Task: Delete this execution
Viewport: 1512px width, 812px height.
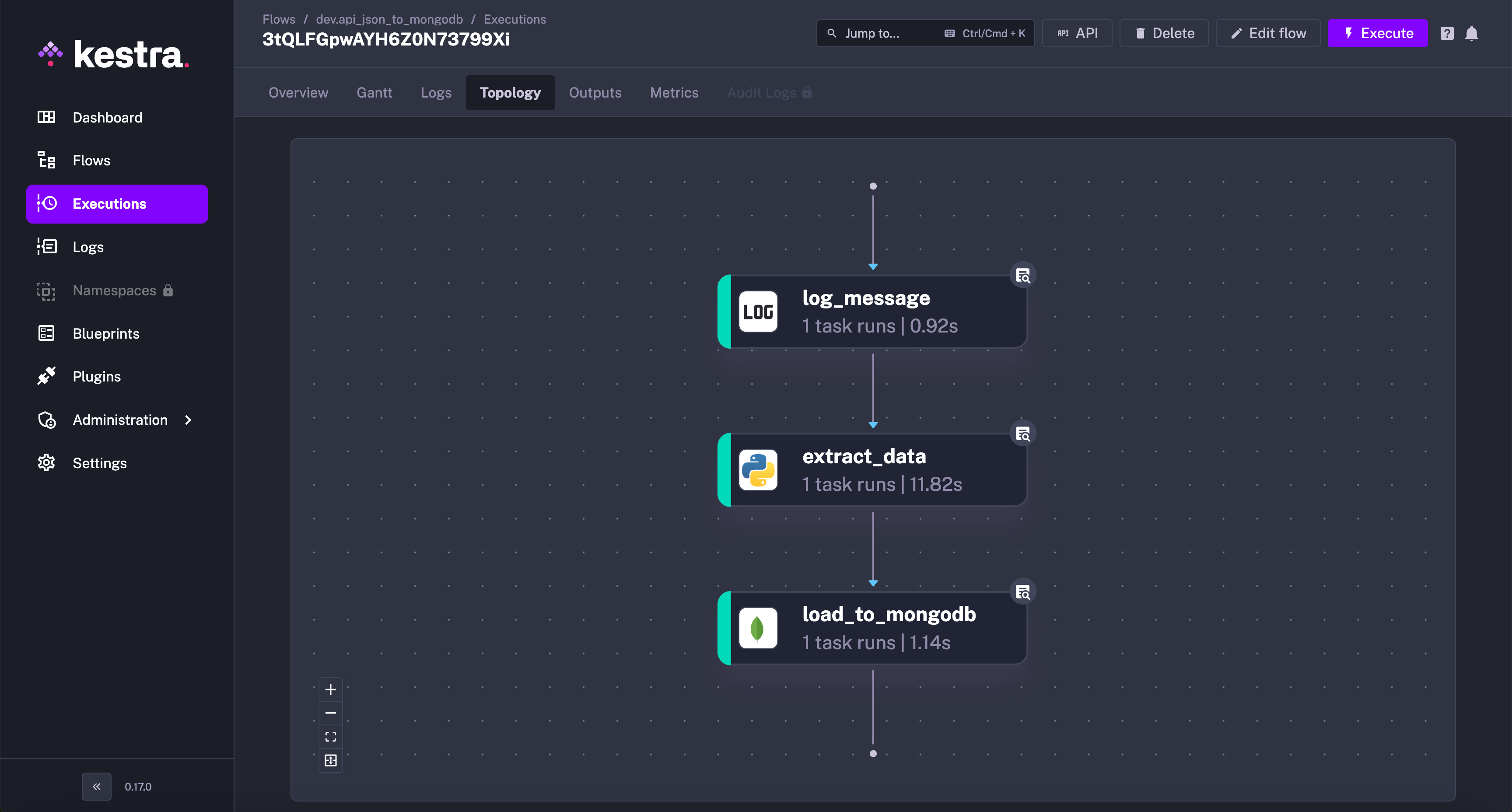Action: [x=1164, y=33]
